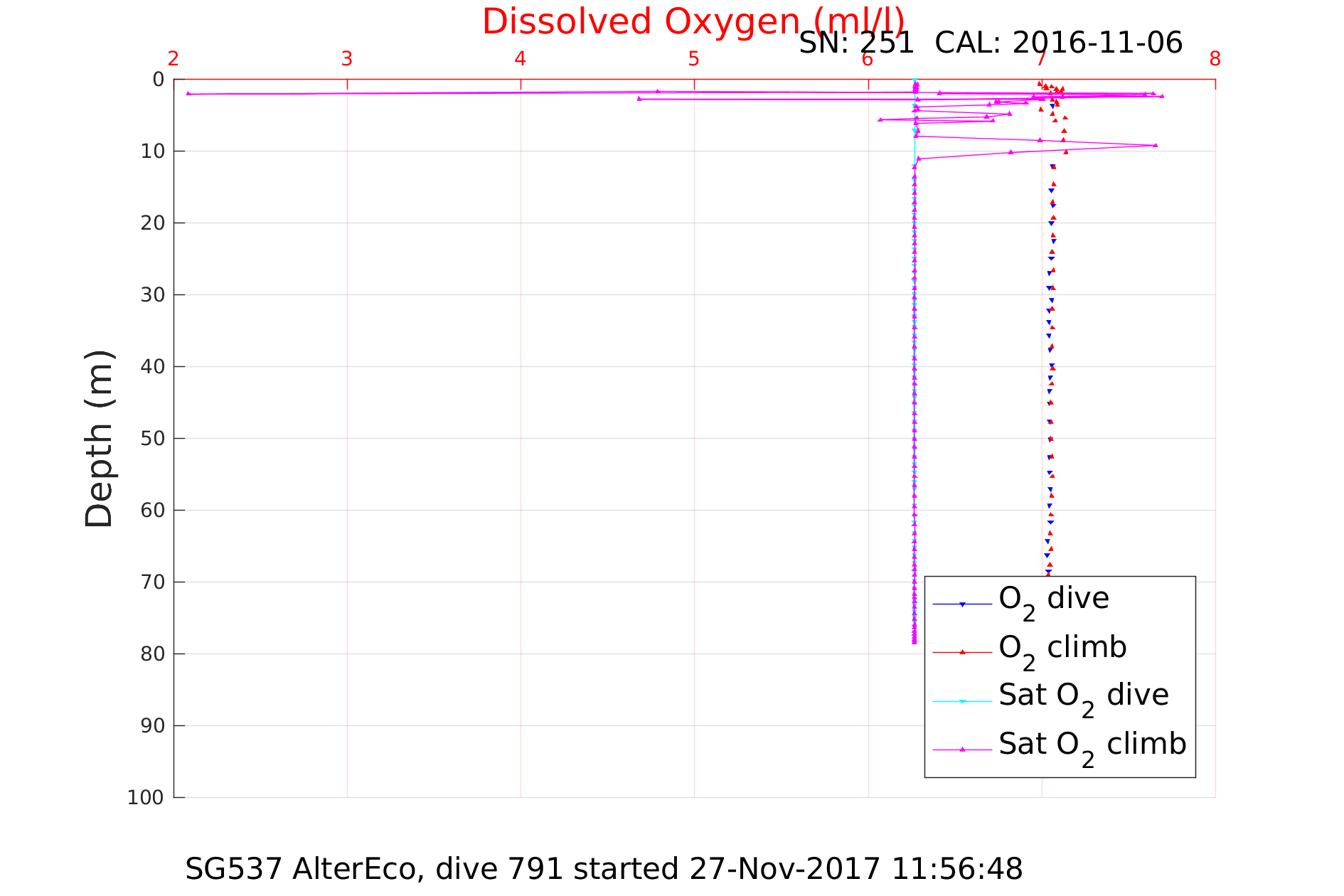Click the depth tick label 50
1344x896 pixels.
[x=153, y=439]
